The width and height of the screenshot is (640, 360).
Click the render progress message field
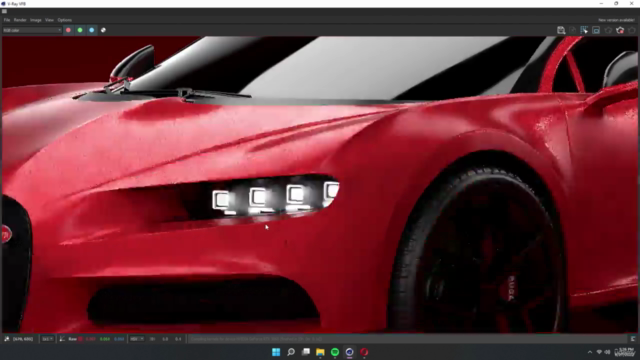(x=407, y=339)
